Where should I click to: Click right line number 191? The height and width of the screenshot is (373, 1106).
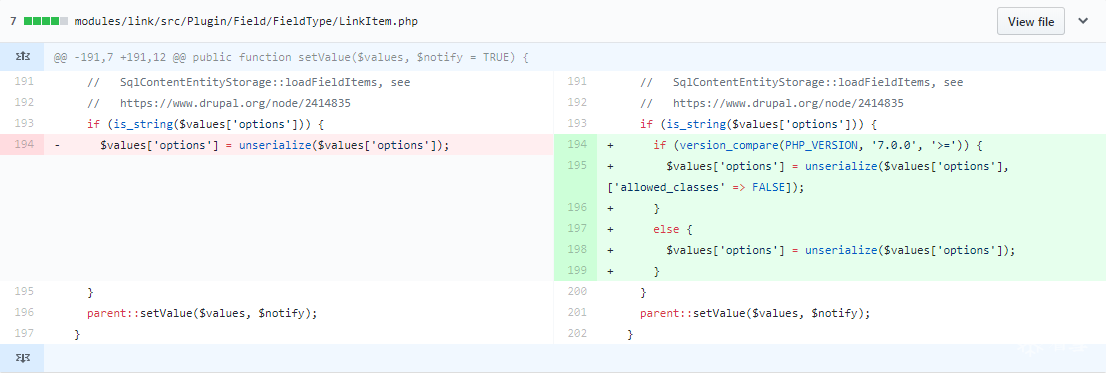577,82
